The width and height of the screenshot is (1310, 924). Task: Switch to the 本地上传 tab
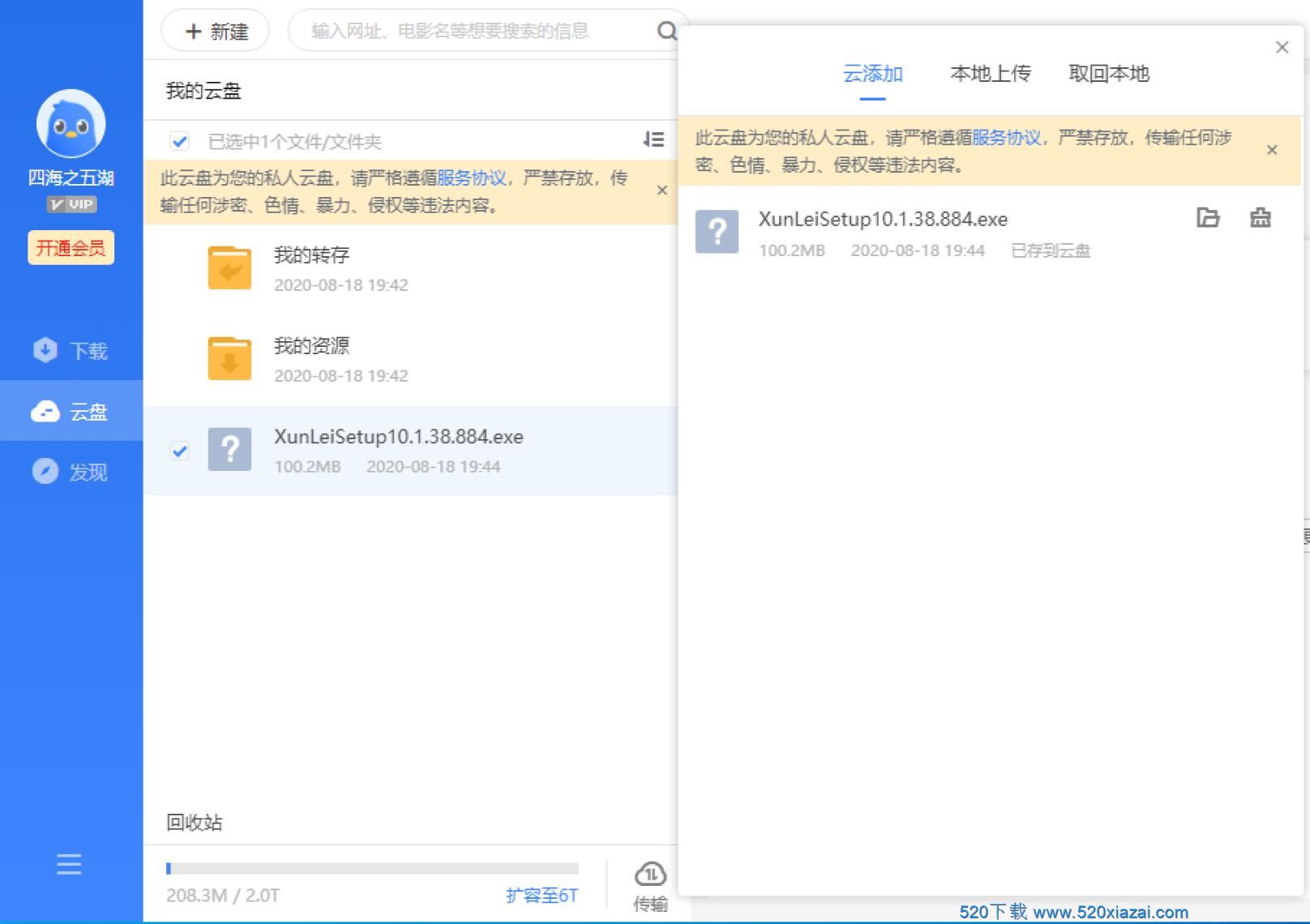(991, 74)
